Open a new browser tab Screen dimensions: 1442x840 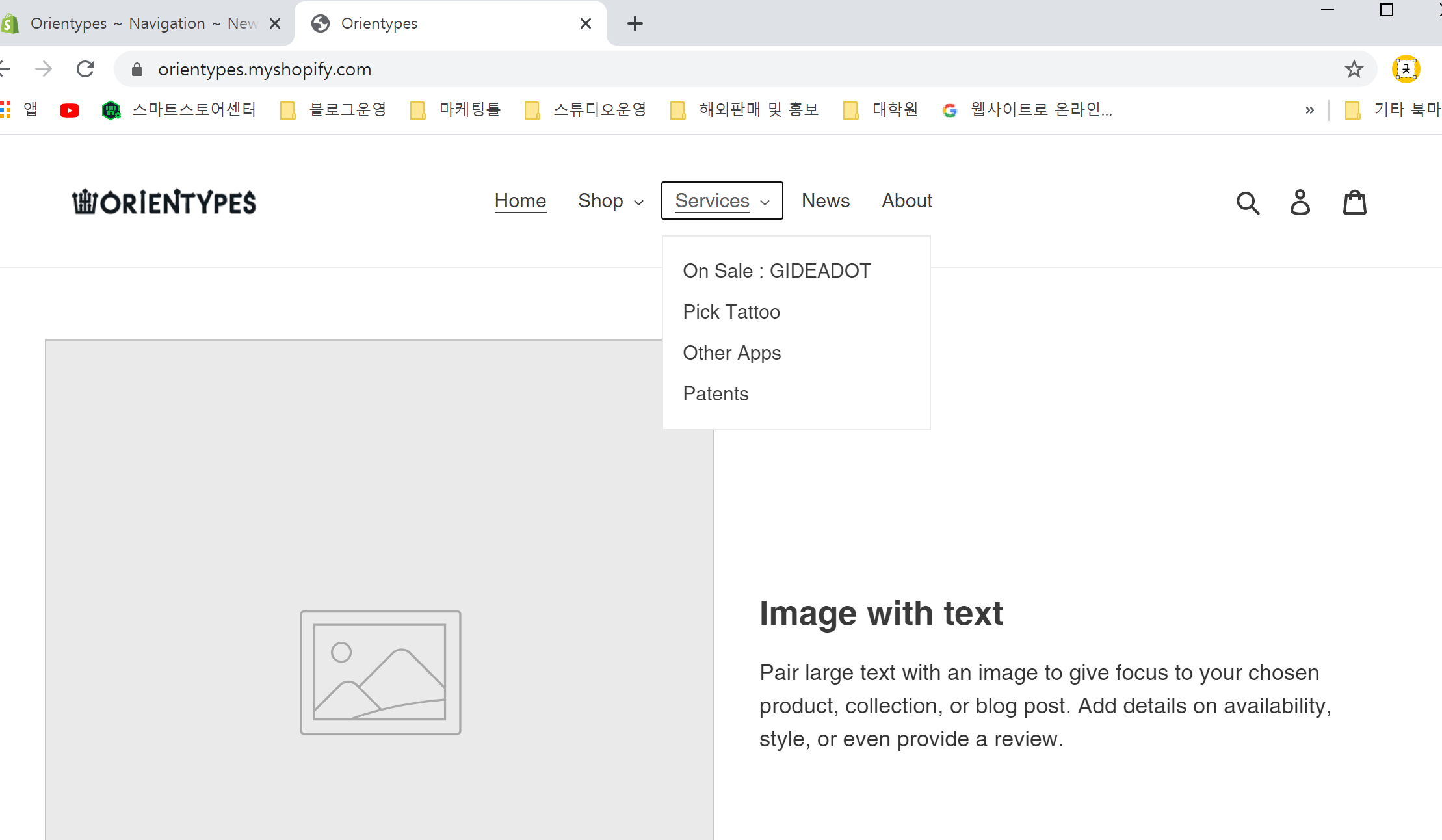(x=635, y=24)
